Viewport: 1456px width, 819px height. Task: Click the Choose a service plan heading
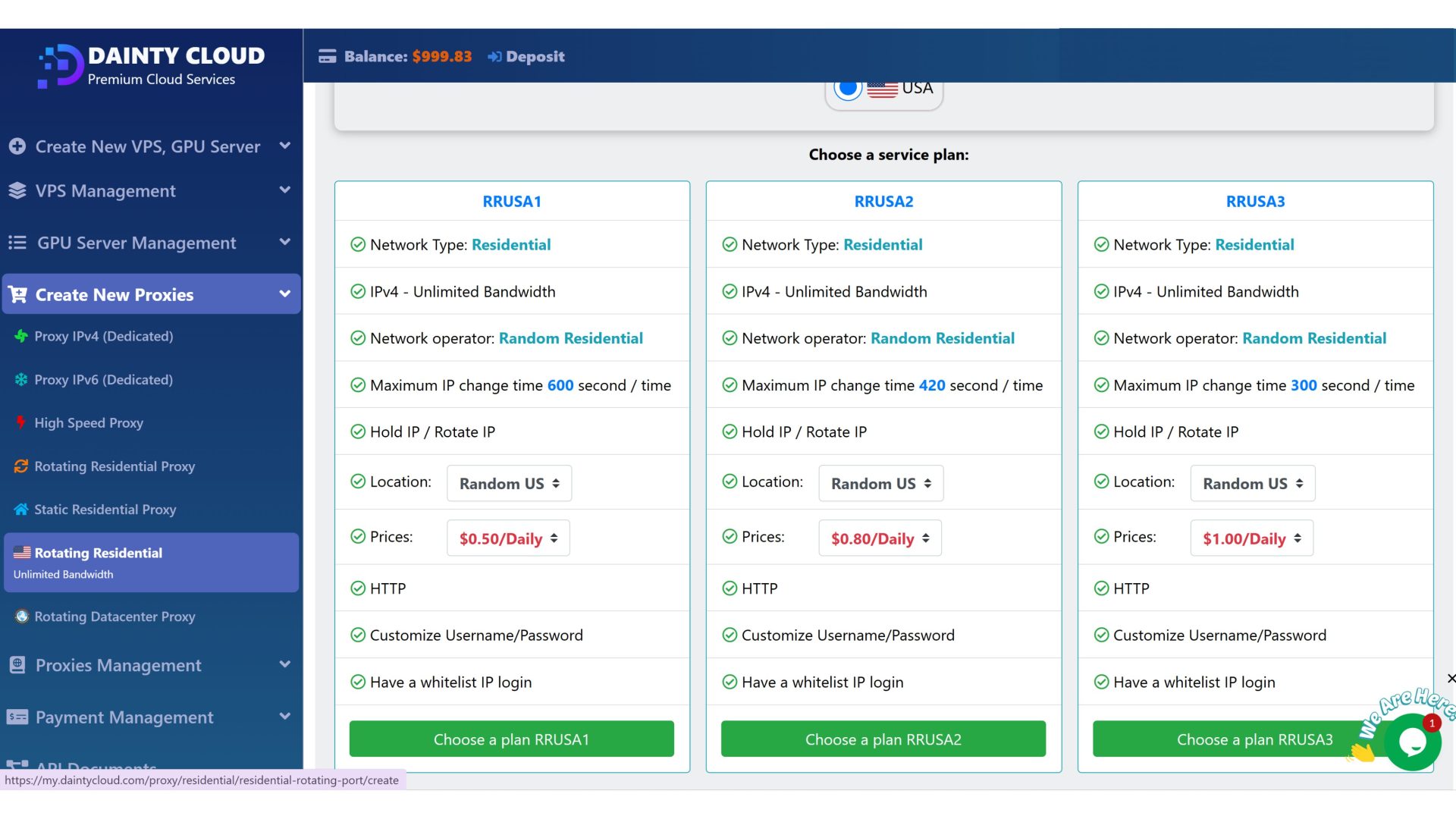point(889,155)
